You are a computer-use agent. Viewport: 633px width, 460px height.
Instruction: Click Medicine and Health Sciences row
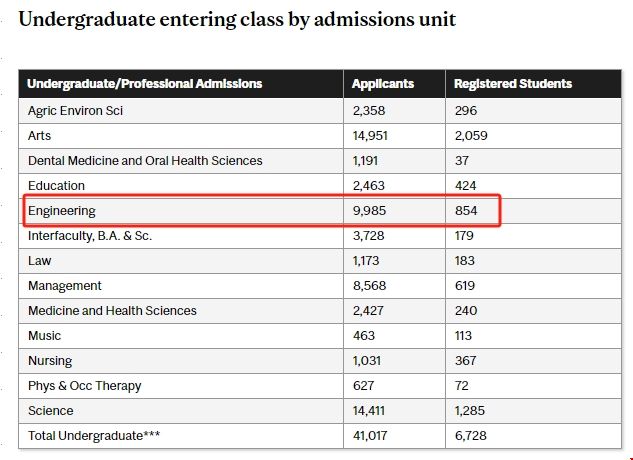coord(112,311)
